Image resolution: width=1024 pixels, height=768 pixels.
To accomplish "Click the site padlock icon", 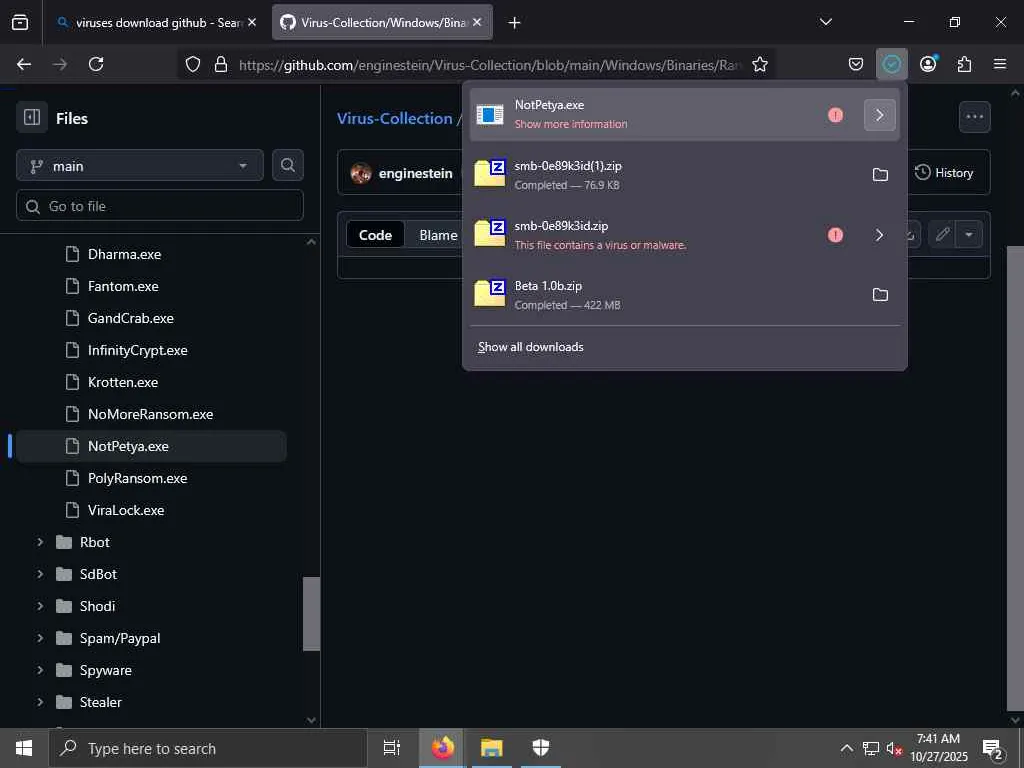I will pyautogui.click(x=221, y=64).
